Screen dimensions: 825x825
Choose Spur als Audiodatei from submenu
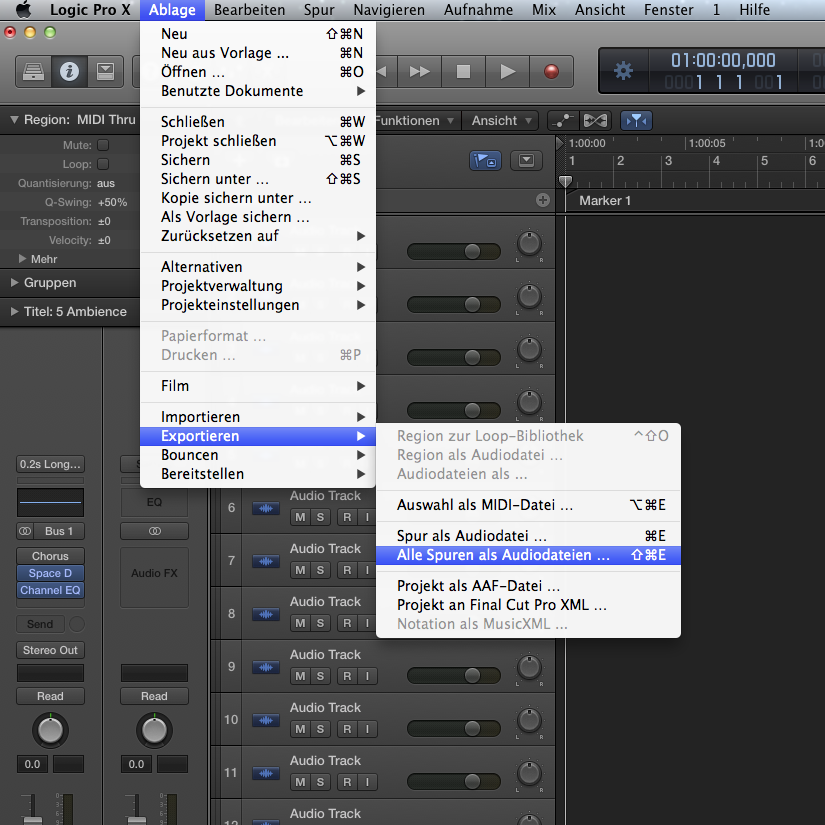[528, 536]
